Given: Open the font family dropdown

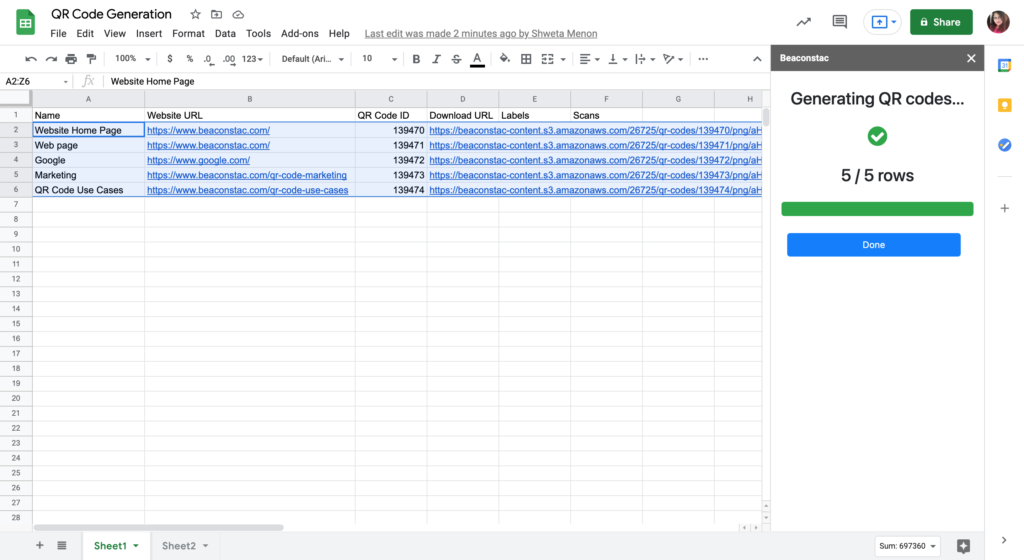Looking at the screenshot, I should point(313,59).
